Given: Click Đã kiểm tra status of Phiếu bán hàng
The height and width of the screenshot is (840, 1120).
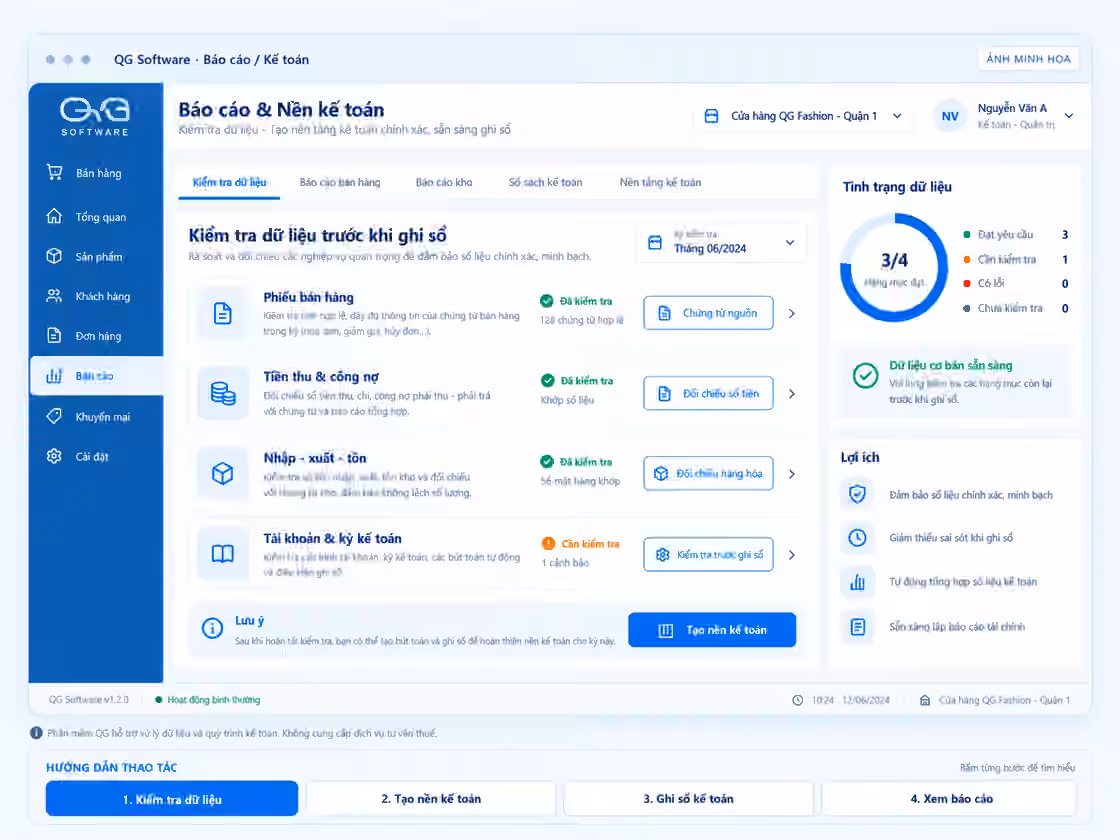Looking at the screenshot, I should [x=576, y=301].
